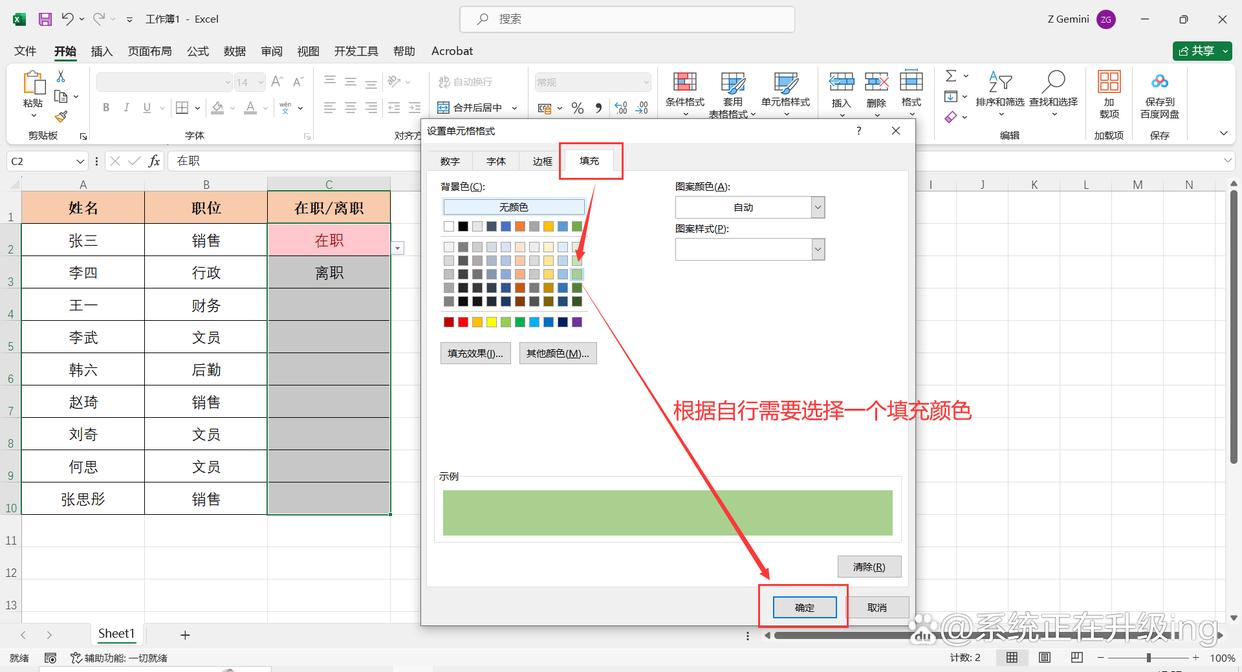Click the Delete cells (删除) icon
Screen dimensions: 1242x672
[877, 82]
